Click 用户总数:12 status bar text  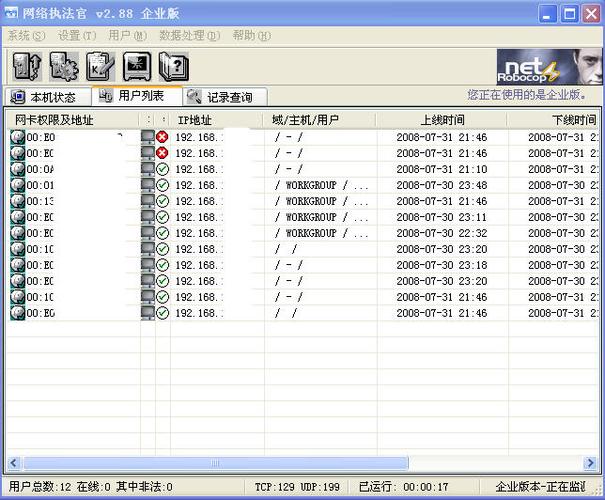[x=40, y=487]
